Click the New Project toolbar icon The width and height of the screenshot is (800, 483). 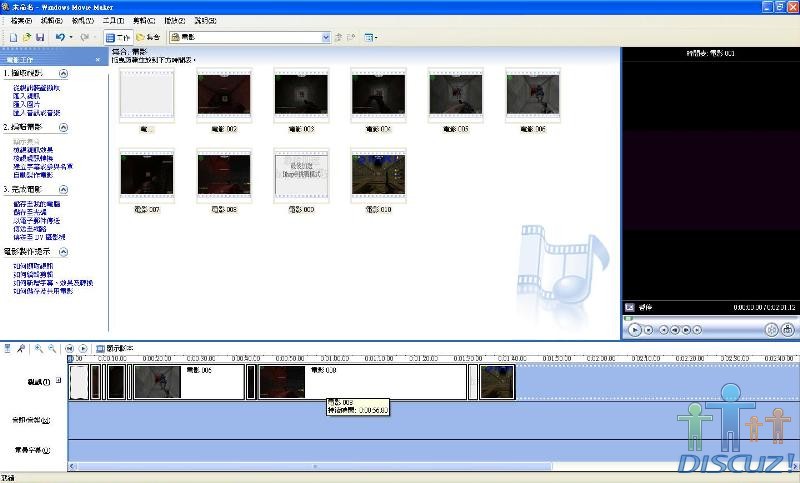pyautogui.click(x=14, y=37)
